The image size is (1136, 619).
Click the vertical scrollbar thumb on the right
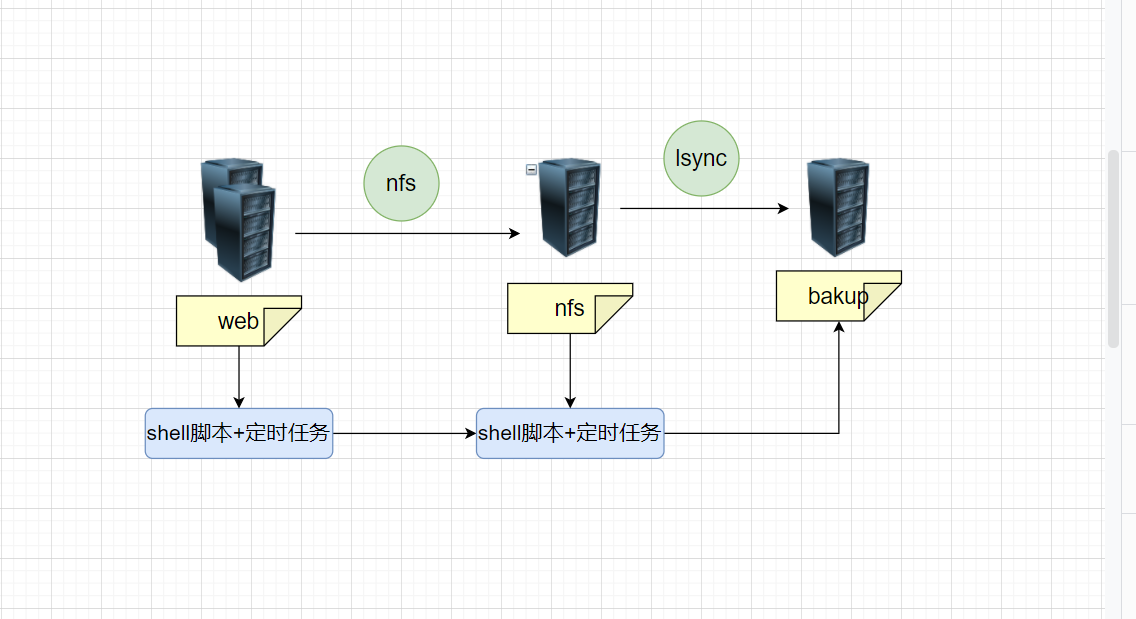pyautogui.click(x=1113, y=248)
